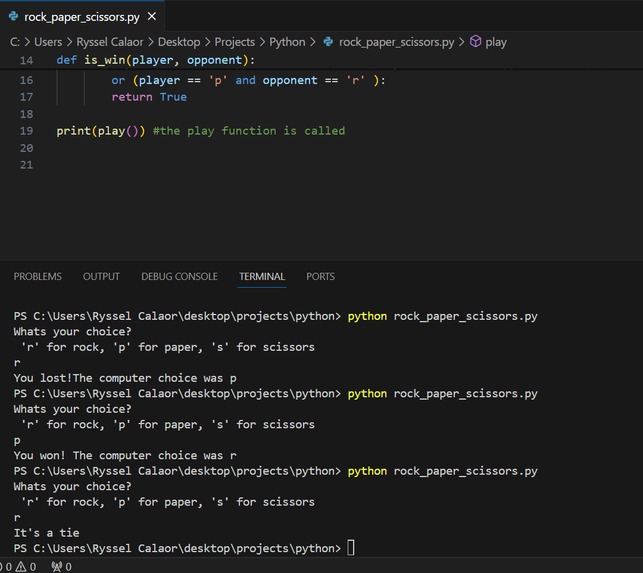Viewport: 643px width, 573px height.
Task: Select the TERMINAL panel tab
Action: click(262, 276)
